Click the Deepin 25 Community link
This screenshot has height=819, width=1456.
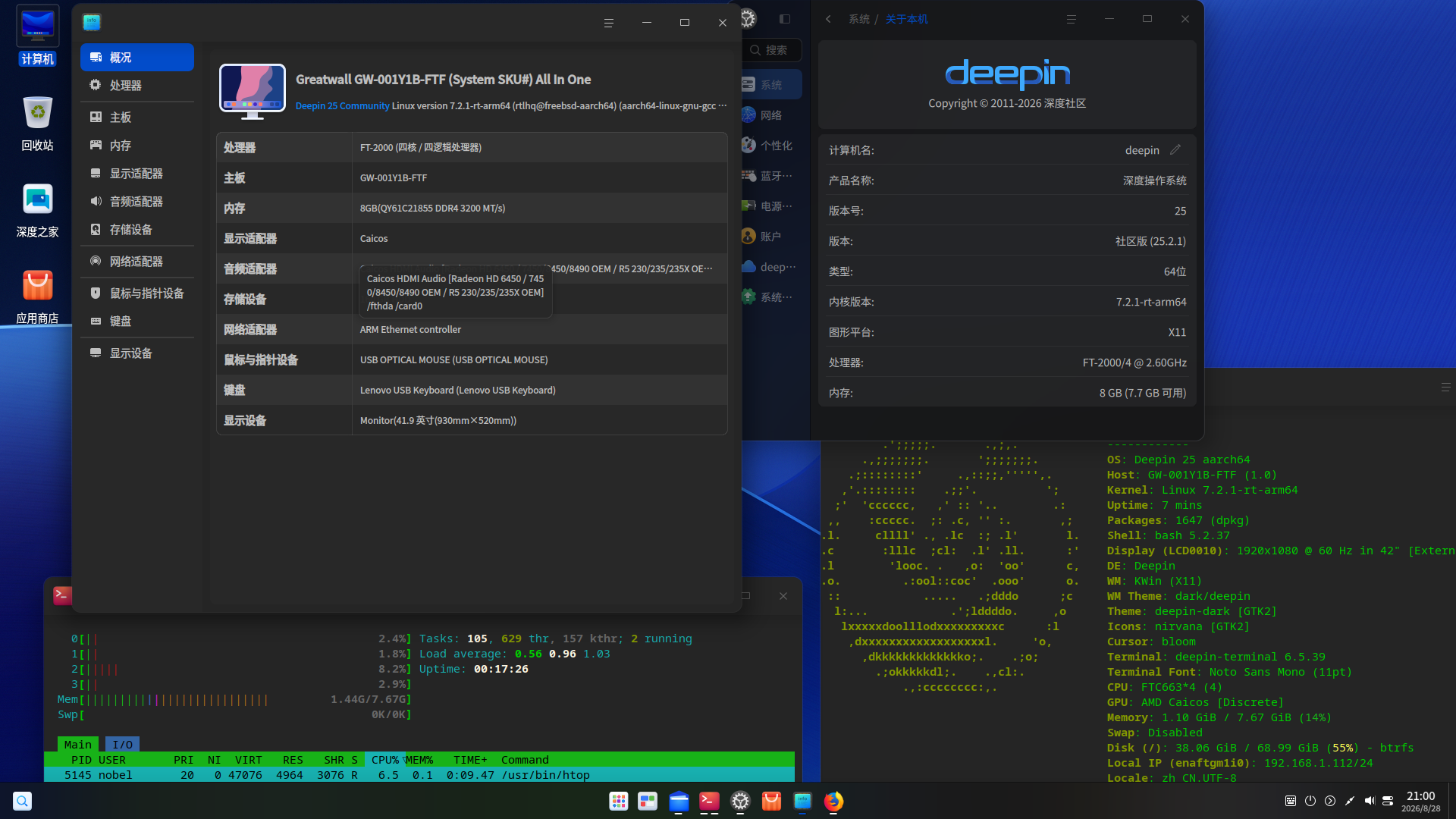coord(342,106)
